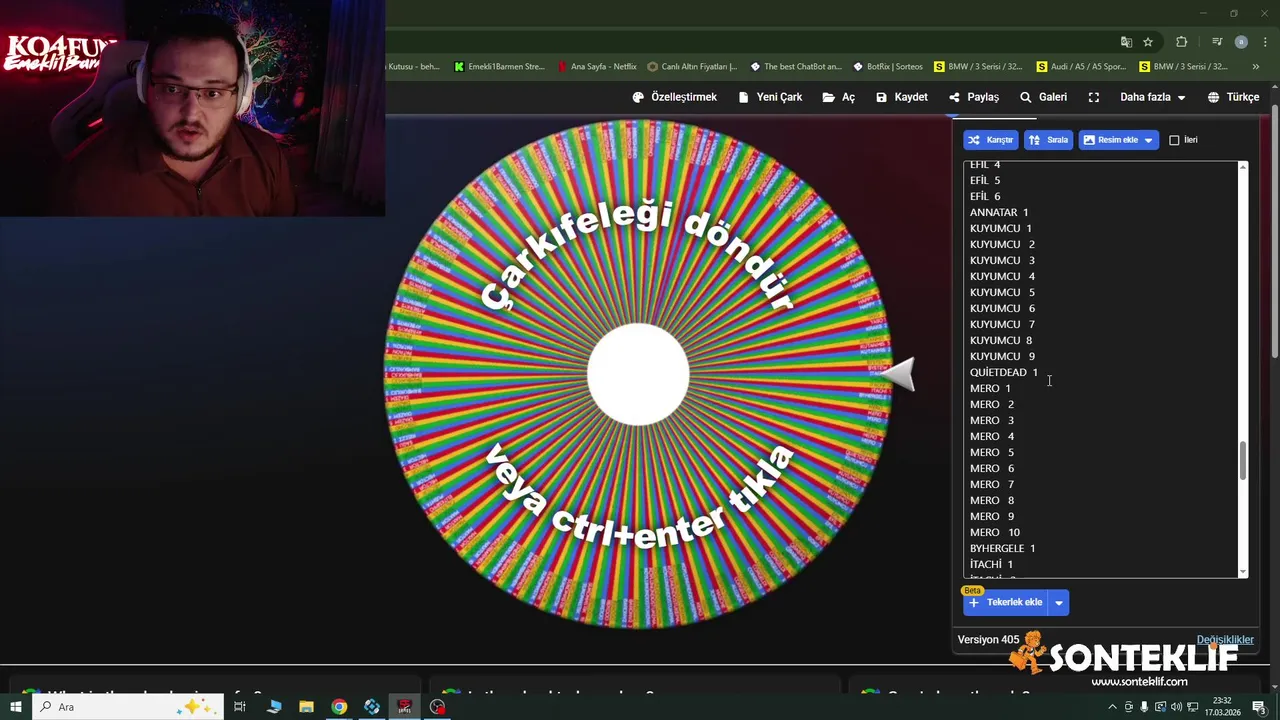Image resolution: width=1280 pixels, height=720 pixels.
Task: Grab the entries list scrollbar thumb
Action: pyautogui.click(x=1243, y=461)
